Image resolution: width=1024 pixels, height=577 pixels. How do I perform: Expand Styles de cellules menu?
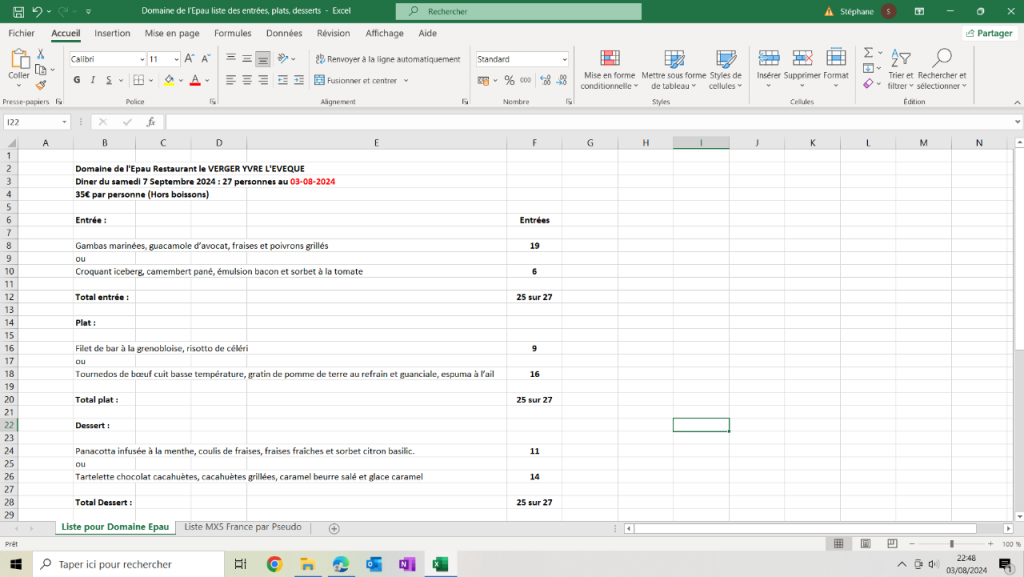coord(726,69)
